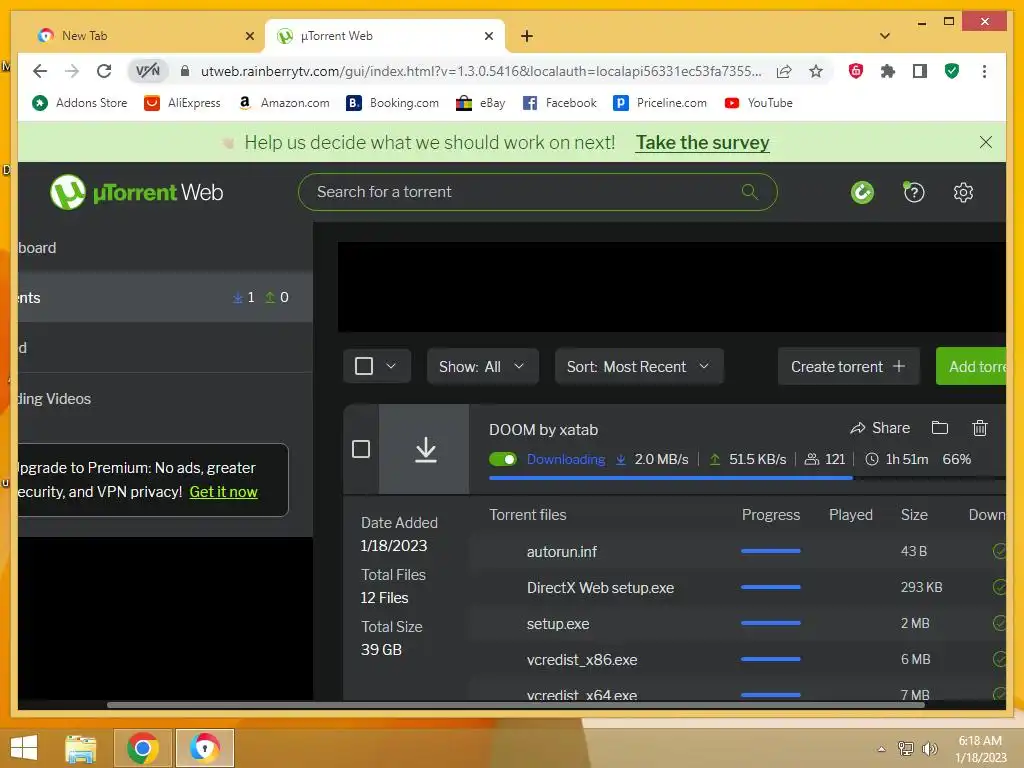
Task: Click the taskbar volume speaker icon
Action: tap(929, 748)
